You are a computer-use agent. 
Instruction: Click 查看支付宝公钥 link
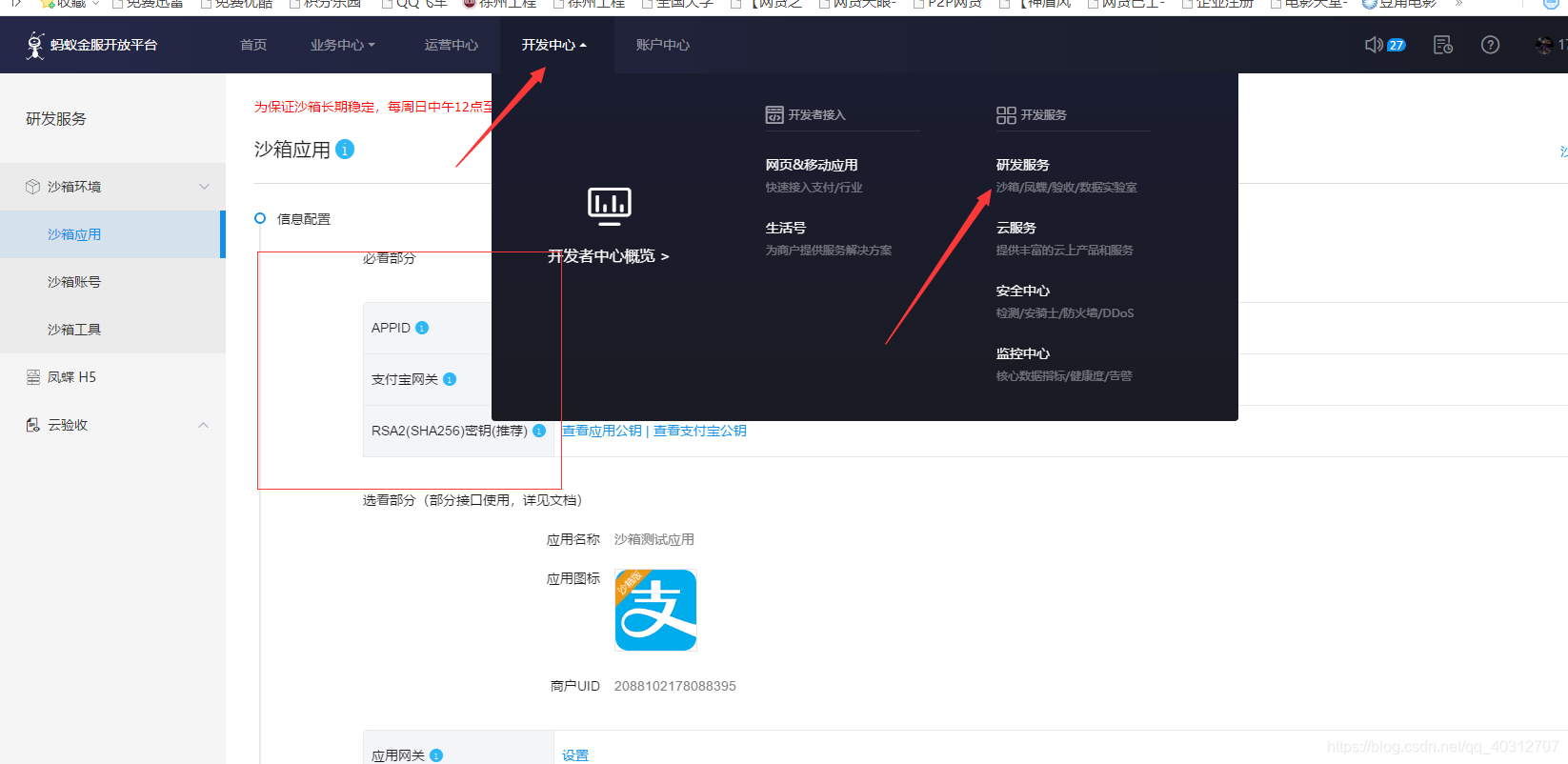coord(700,431)
